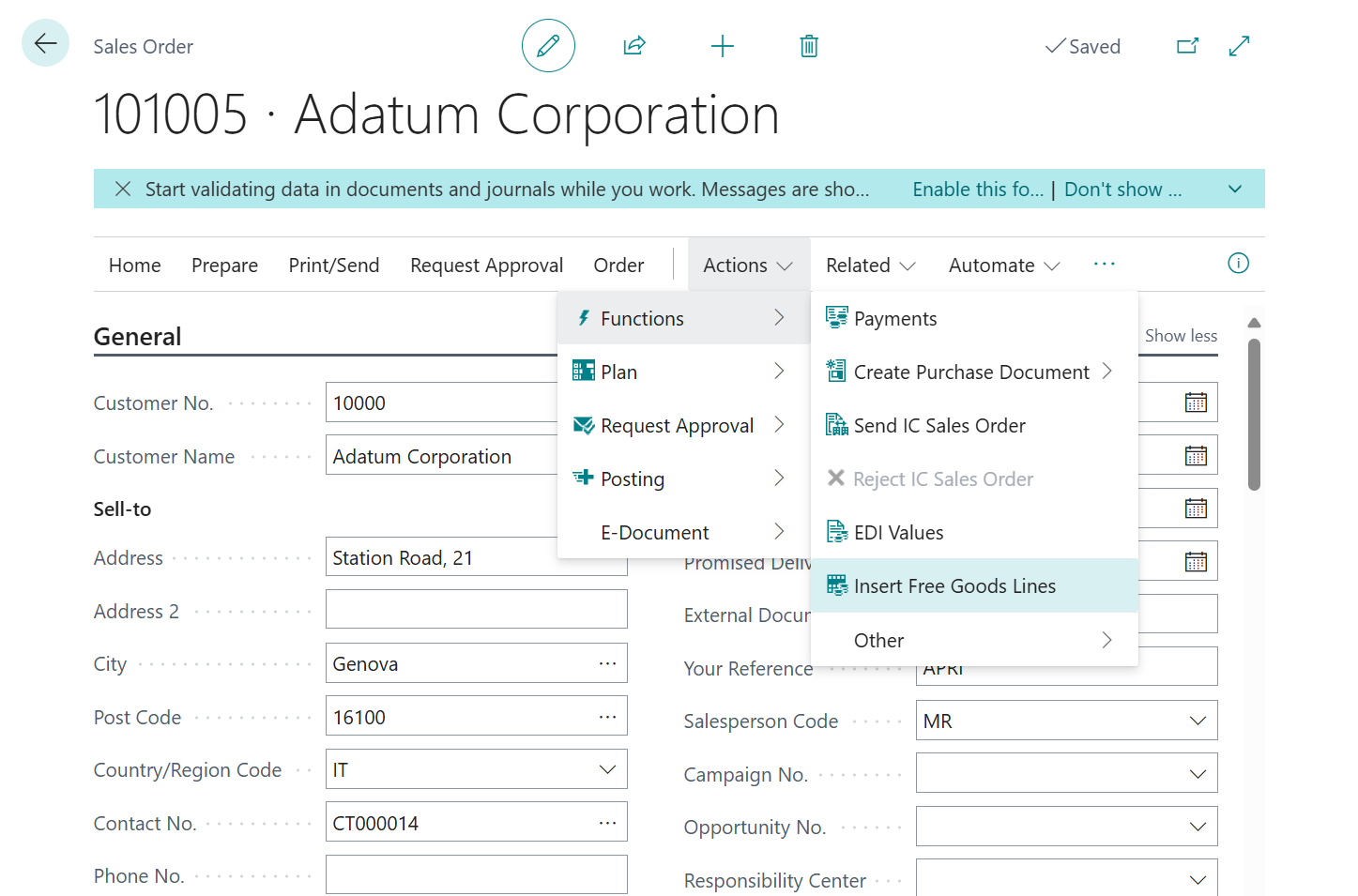Expand Salesperson Code dropdown

pos(1198,721)
